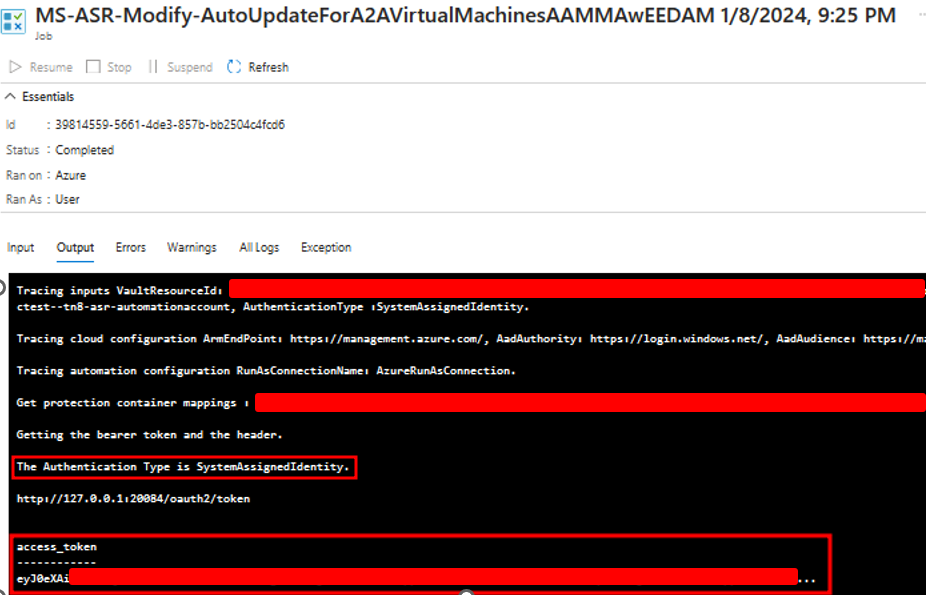Viewport: 926px width, 596px height.
Task: Click the ctest--tn8-asr-automationaccount output line
Action: (273, 307)
